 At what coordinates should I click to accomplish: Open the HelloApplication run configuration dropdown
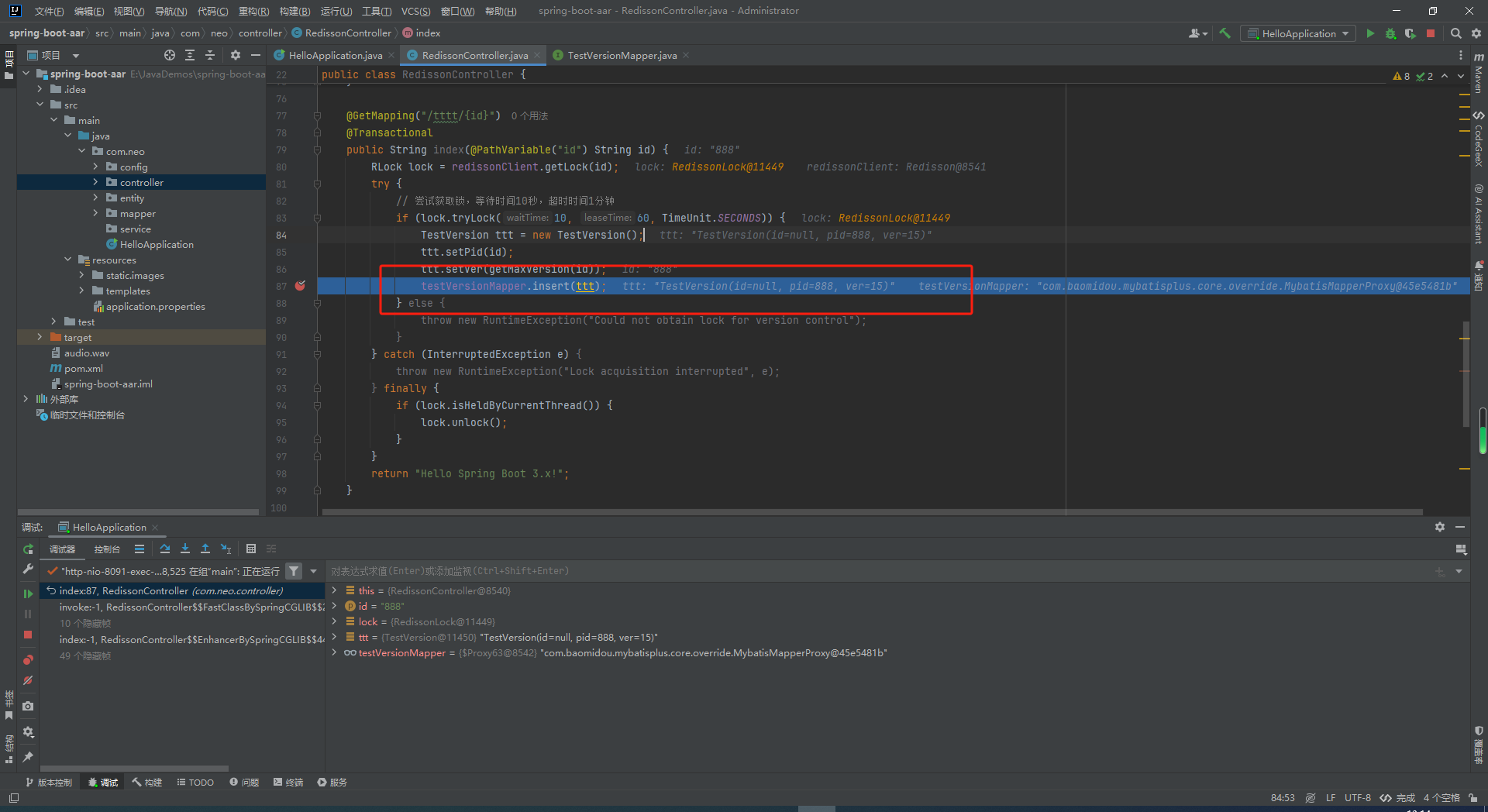click(x=1299, y=33)
